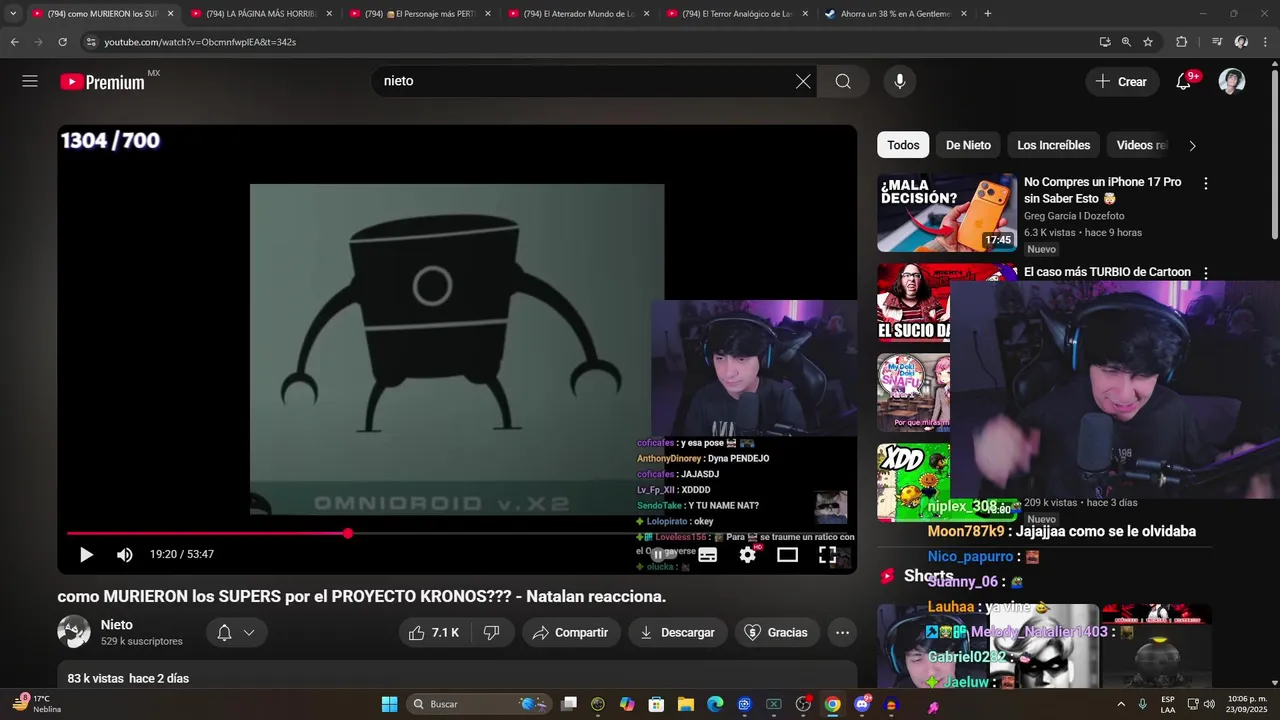Switch to theater mode view
Viewport: 1280px width, 720px height.
pos(788,554)
